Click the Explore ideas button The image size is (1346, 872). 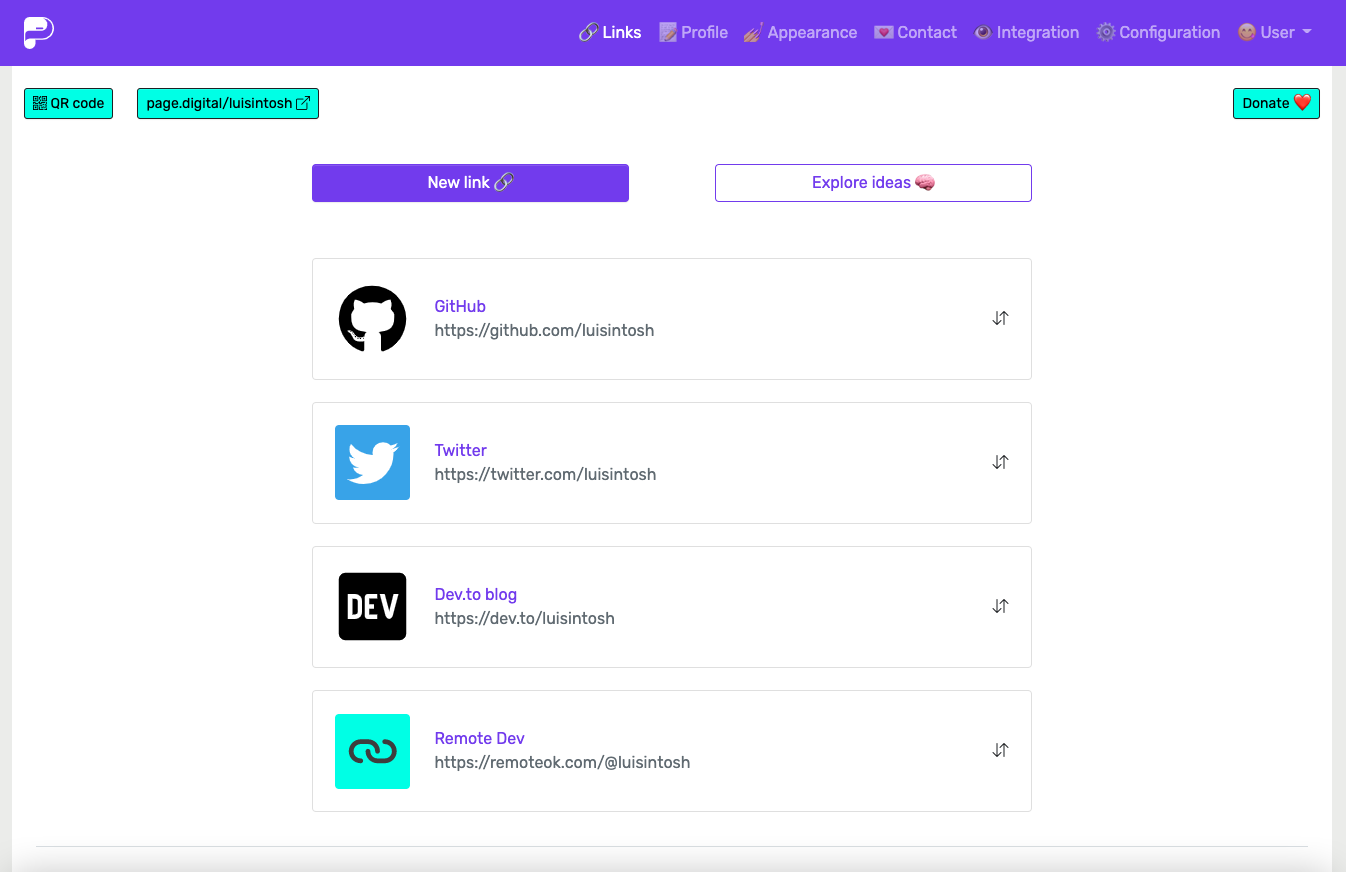873,183
